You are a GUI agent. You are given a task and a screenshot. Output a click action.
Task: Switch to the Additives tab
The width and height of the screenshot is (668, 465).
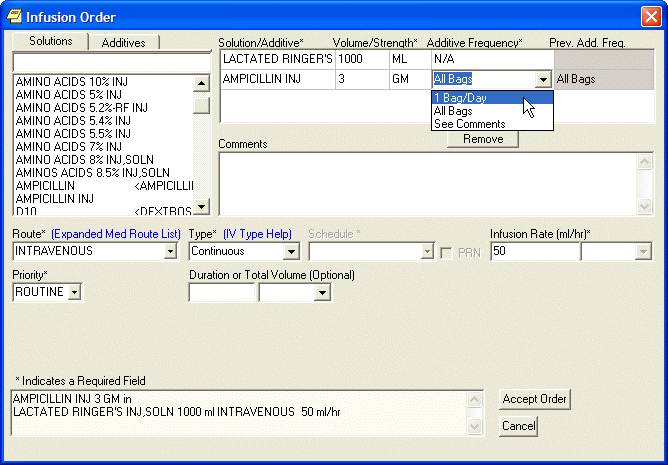[x=123, y=42]
